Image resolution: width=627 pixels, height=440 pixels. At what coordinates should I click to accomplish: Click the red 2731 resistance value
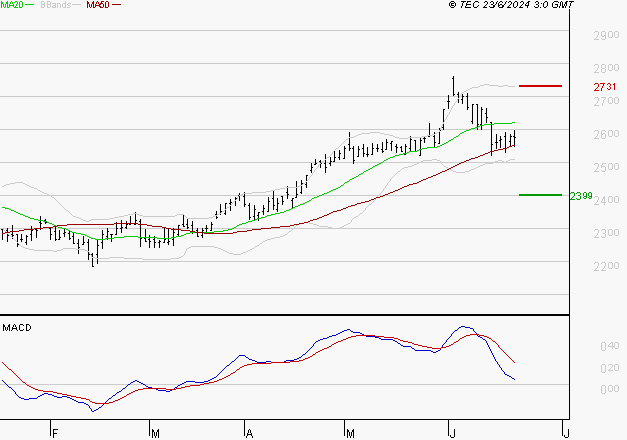tap(605, 86)
